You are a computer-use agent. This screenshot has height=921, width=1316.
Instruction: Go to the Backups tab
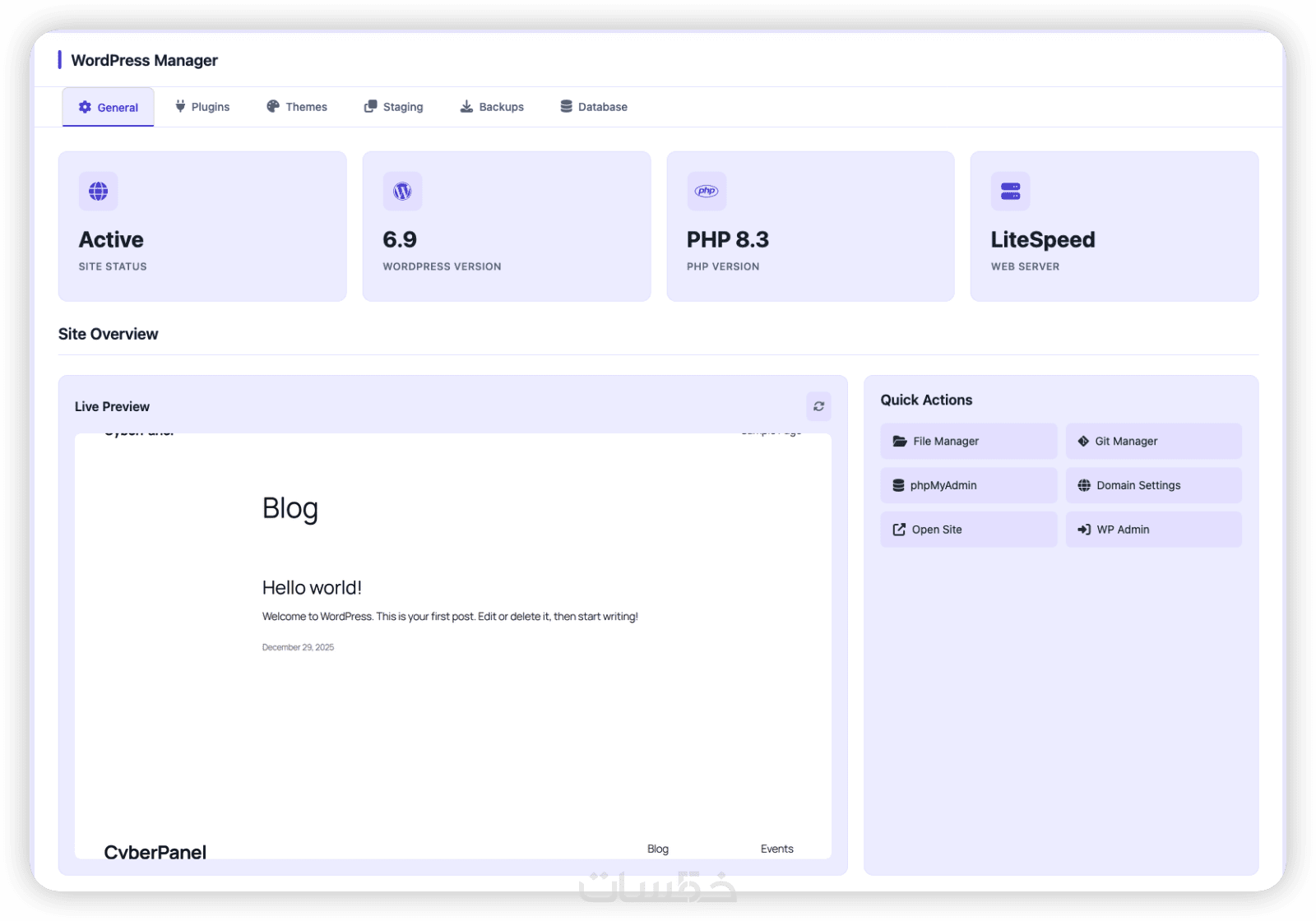coord(492,107)
